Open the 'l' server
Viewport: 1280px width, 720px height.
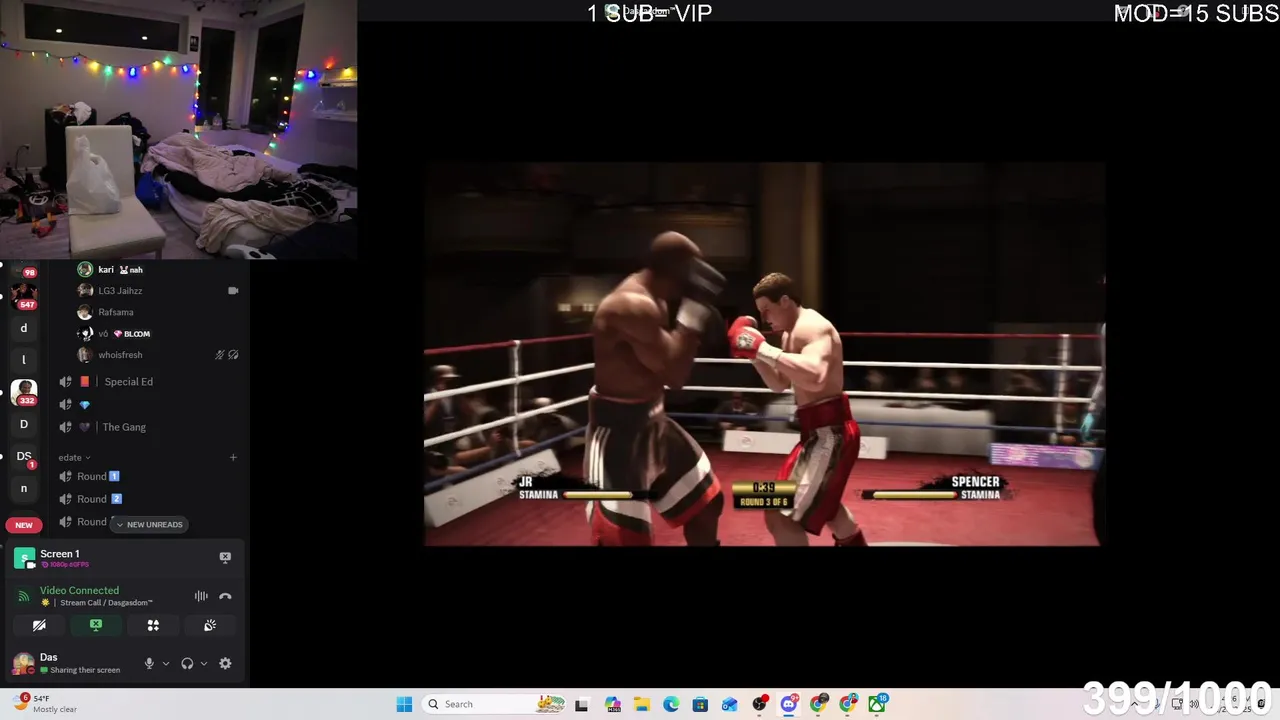[24, 360]
